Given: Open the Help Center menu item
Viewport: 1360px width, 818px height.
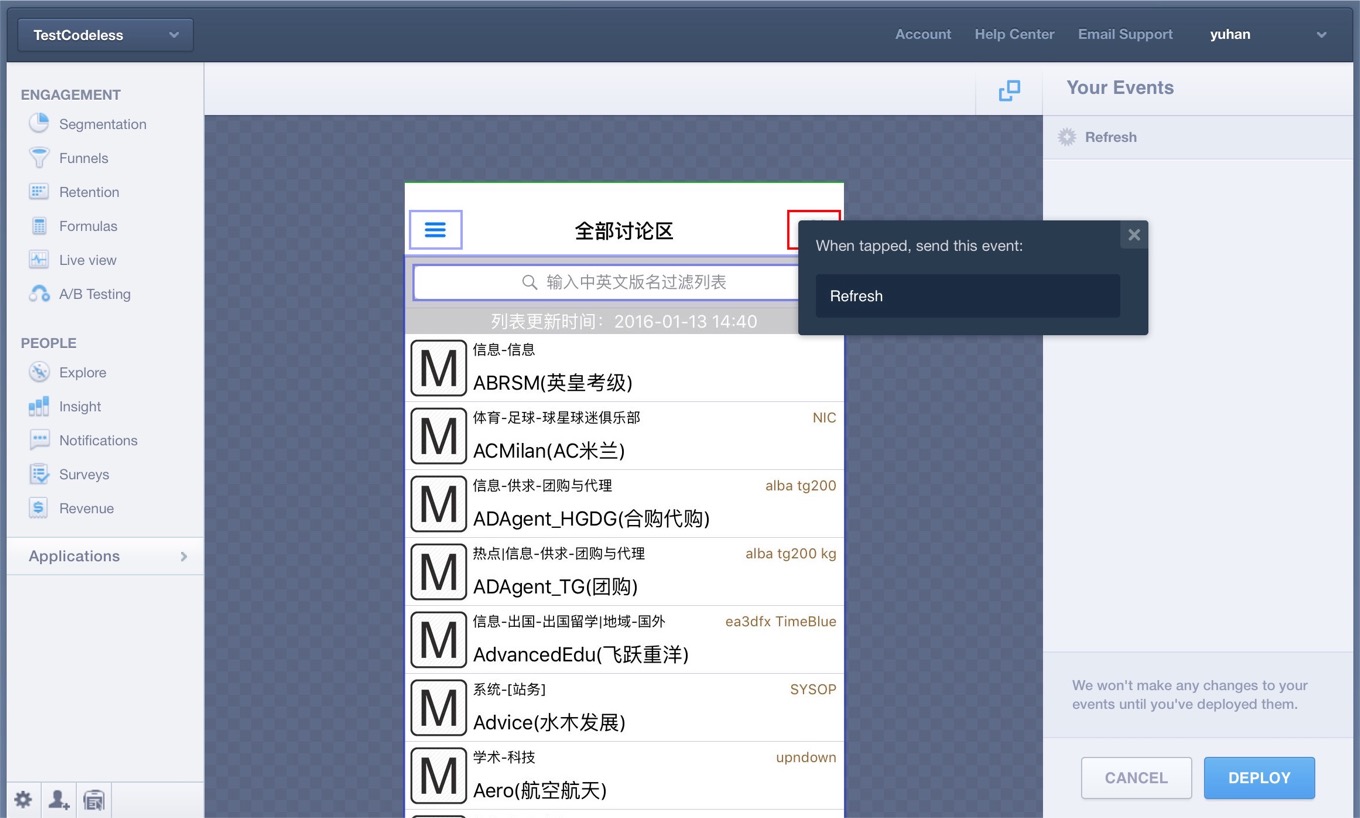Looking at the screenshot, I should [1014, 34].
